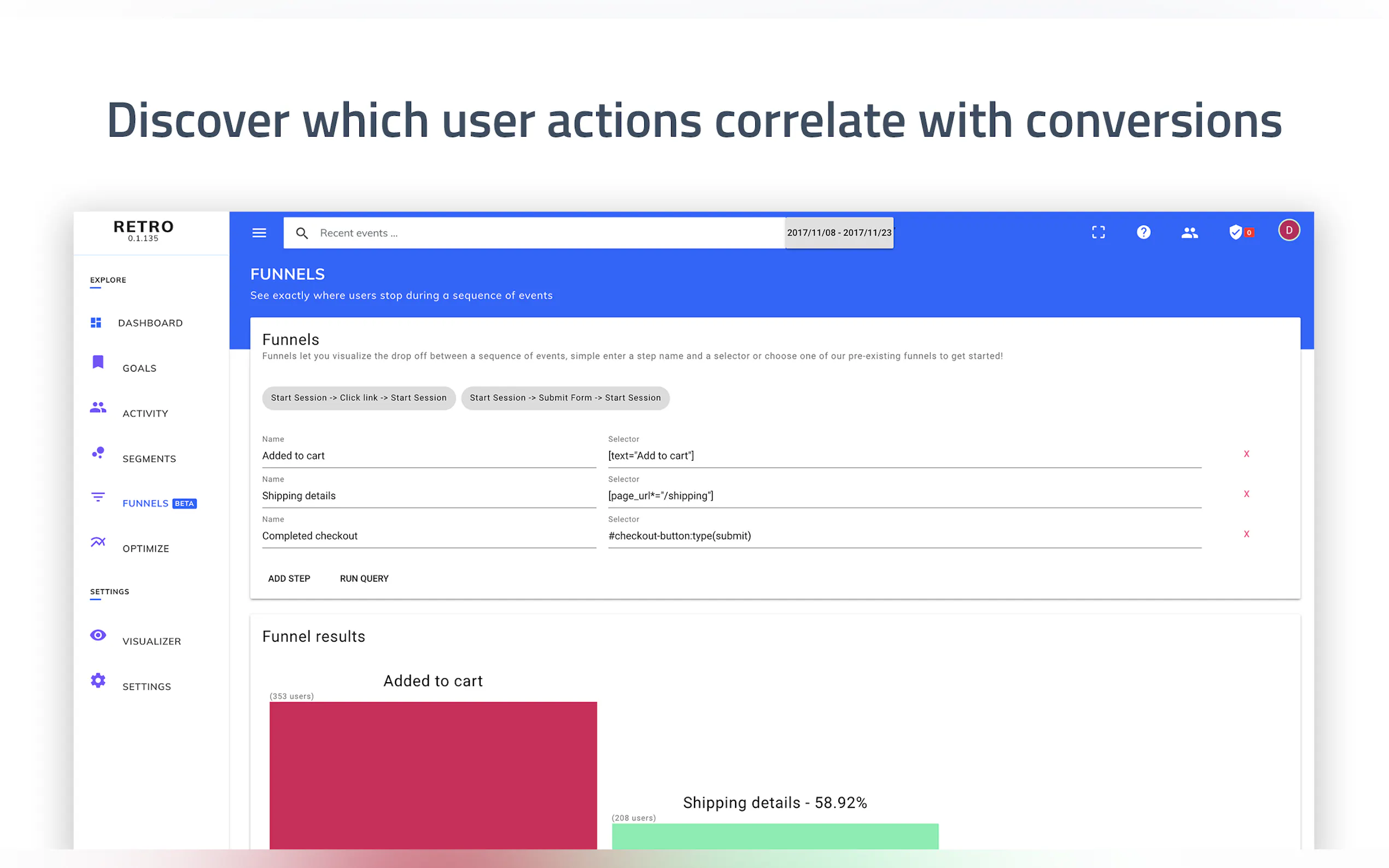Click the search magnifier icon

301,233
